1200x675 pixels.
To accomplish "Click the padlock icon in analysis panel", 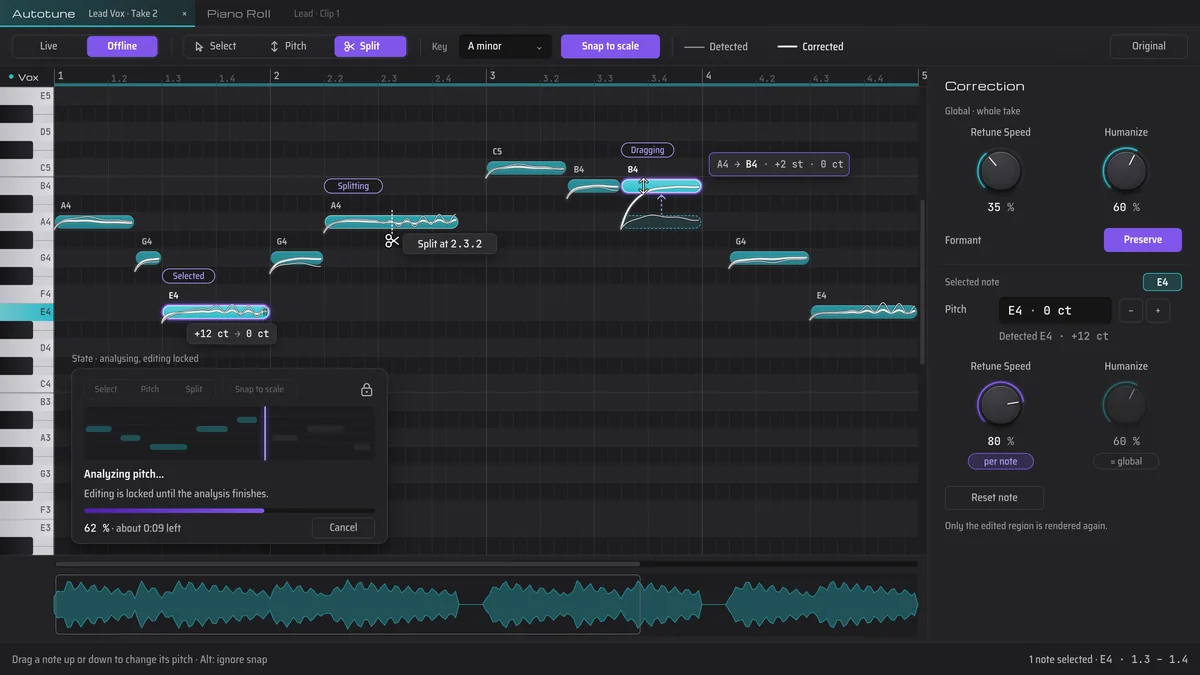I will point(367,390).
